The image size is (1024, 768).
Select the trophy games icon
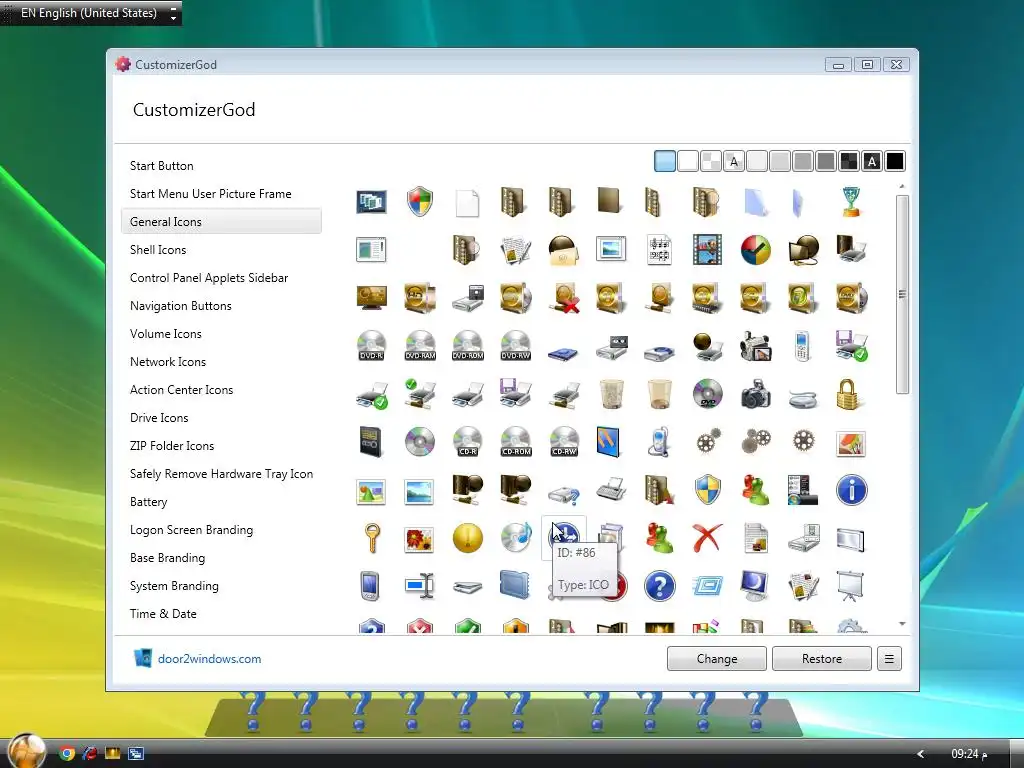(x=852, y=202)
